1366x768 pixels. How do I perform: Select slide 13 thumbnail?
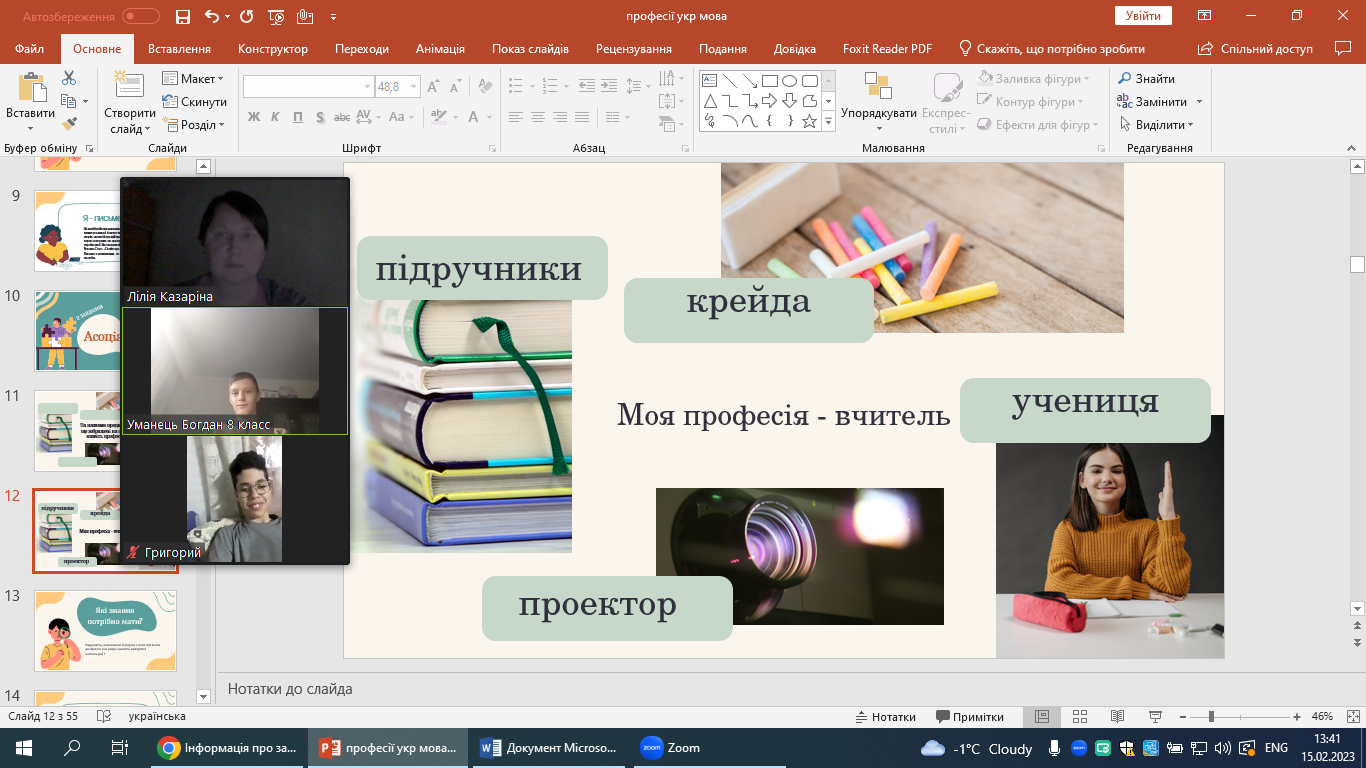point(106,630)
